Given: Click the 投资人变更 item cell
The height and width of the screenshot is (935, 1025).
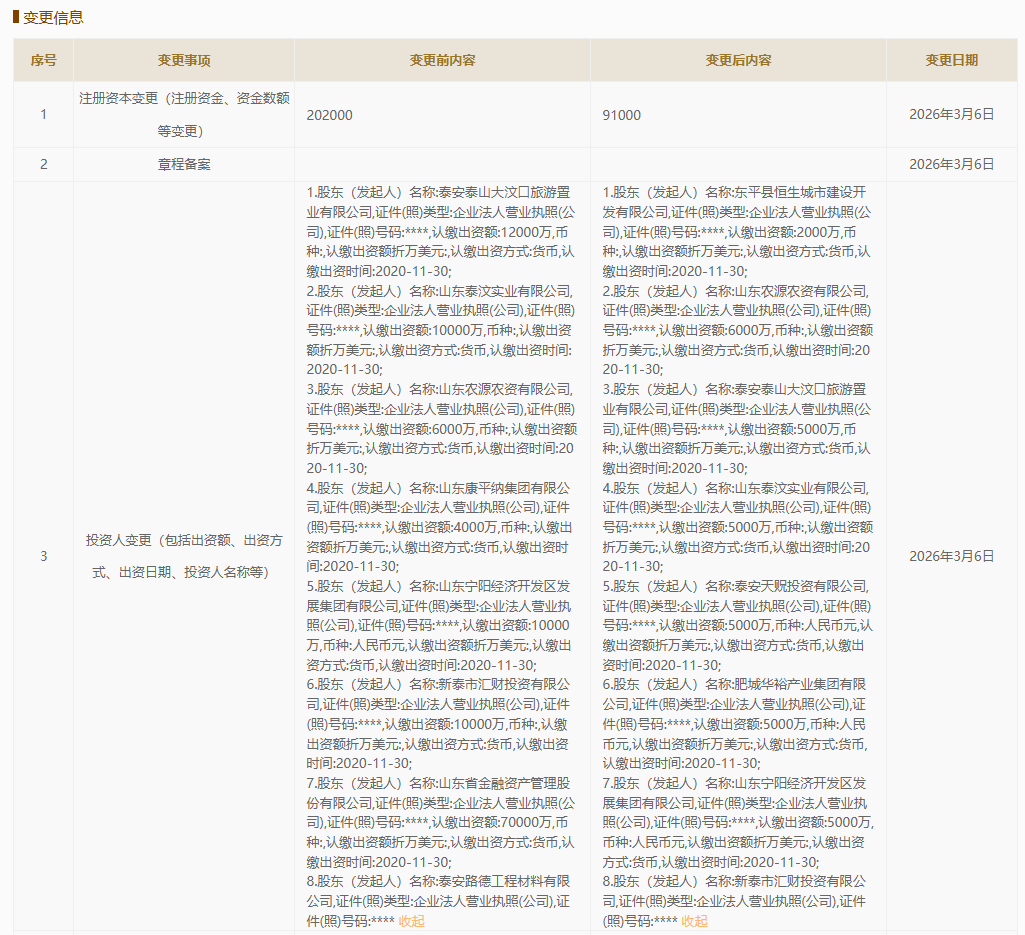Looking at the screenshot, I should (x=184, y=556).
